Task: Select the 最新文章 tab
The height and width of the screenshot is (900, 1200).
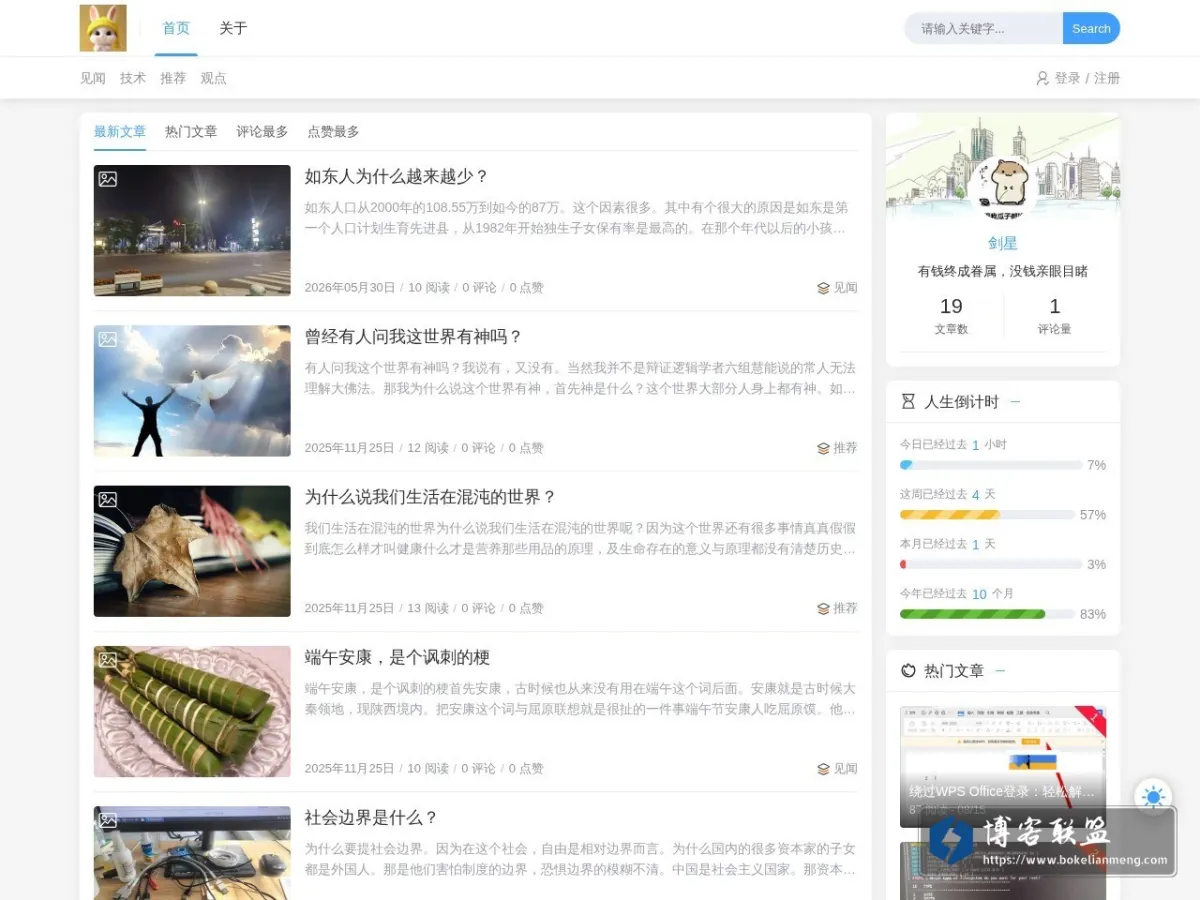Action: 120,132
